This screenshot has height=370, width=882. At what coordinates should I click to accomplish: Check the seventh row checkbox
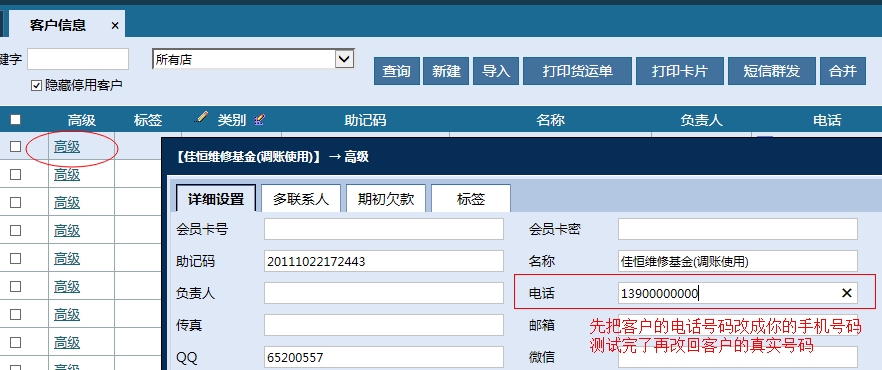16,314
